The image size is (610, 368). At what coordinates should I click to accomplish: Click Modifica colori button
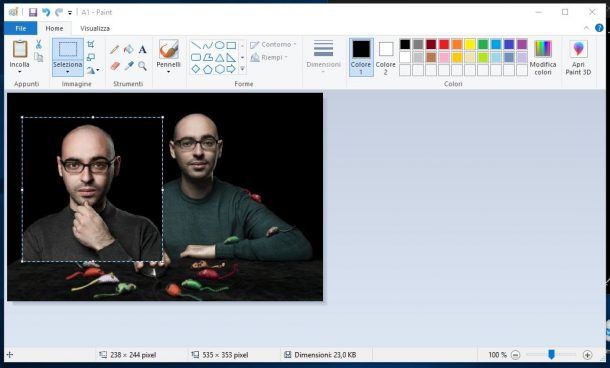click(543, 58)
